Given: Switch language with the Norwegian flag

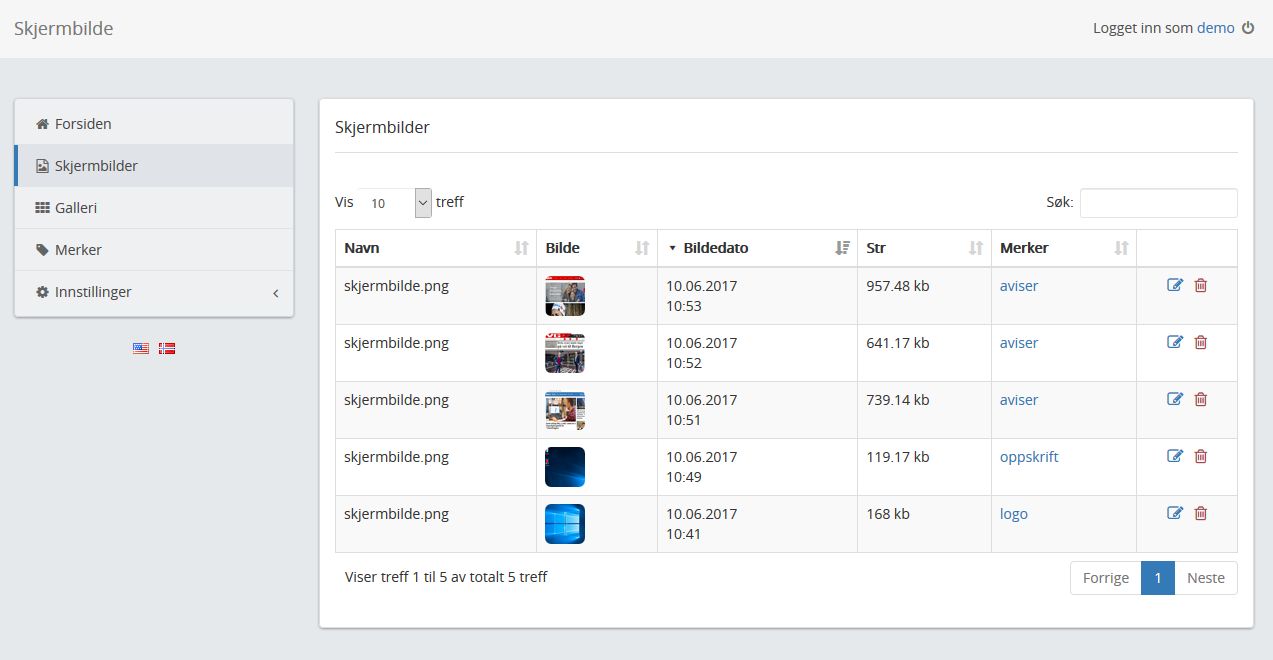Looking at the screenshot, I should tap(167, 349).
